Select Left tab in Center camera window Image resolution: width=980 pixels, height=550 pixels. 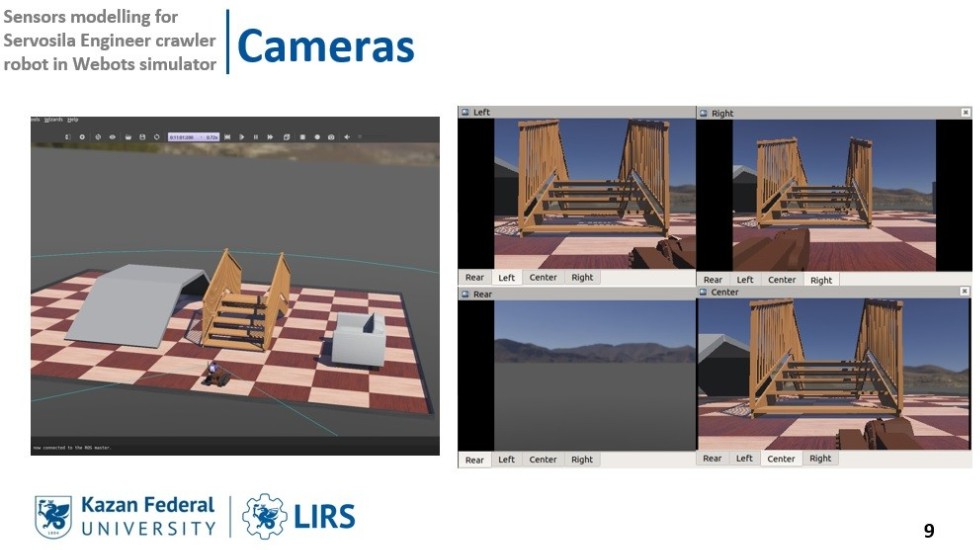[744, 458]
